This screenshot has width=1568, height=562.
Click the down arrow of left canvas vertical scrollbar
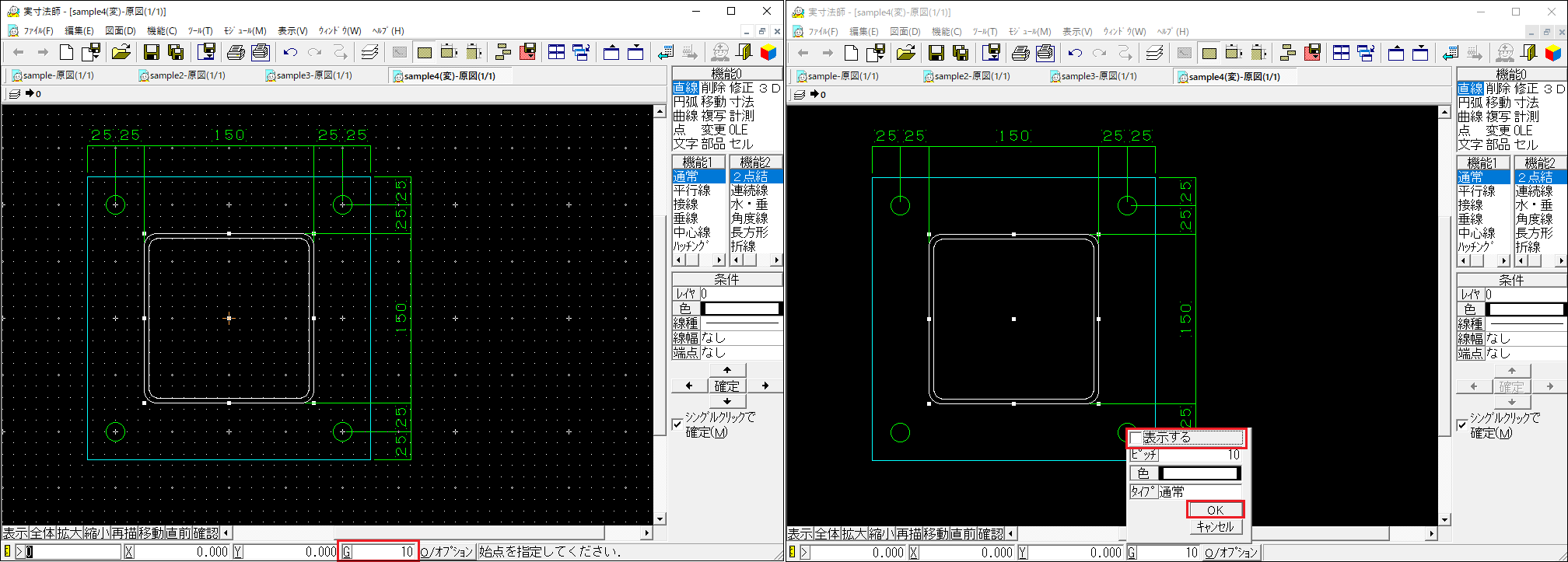click(x=660, y=519)
